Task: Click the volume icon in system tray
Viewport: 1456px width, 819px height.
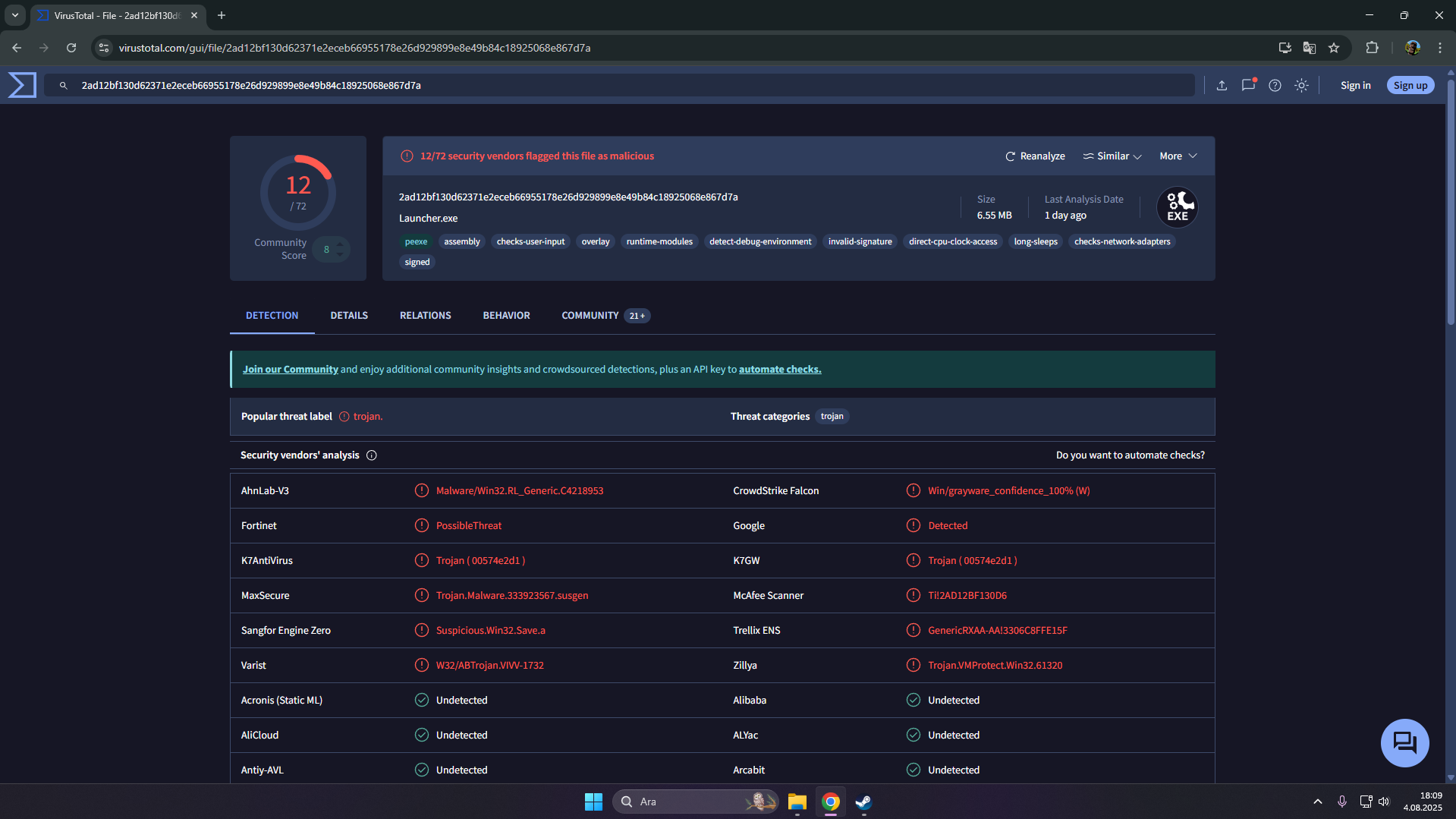Action: 1384,802
